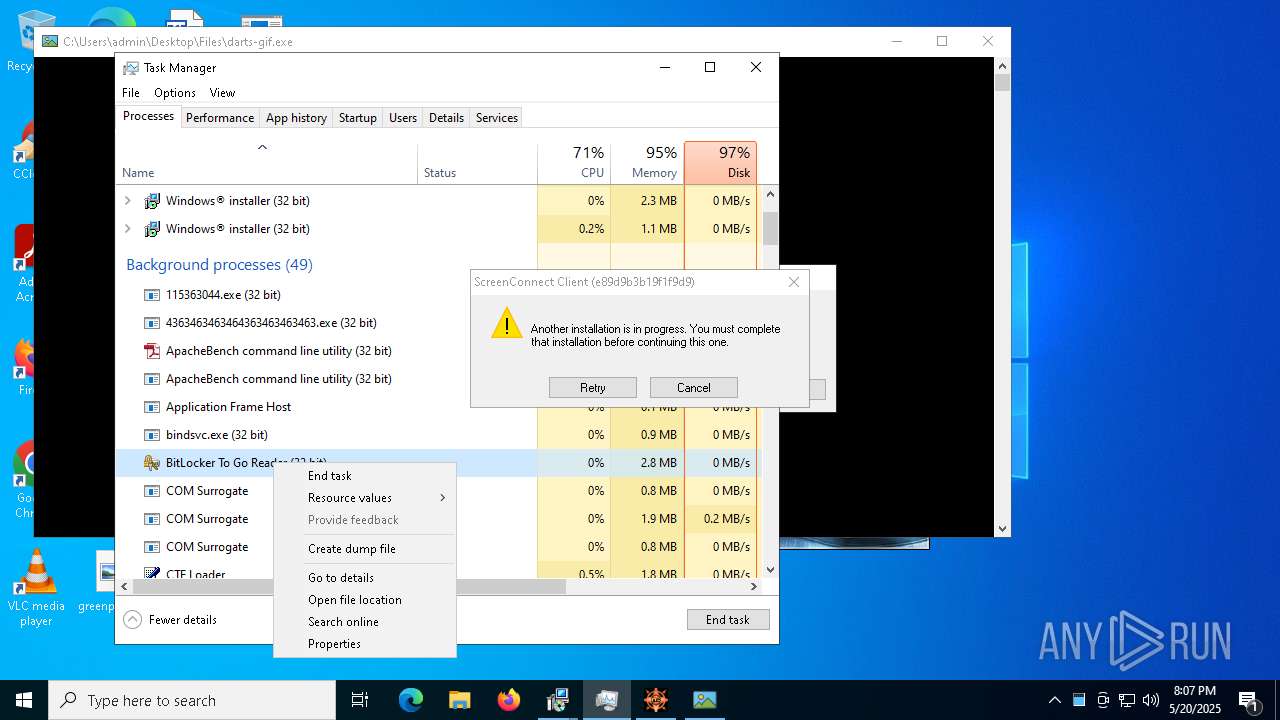The image size is (1280, 720).
Task: Click the BitLocker To Go Reader icon
Action: 152,463
